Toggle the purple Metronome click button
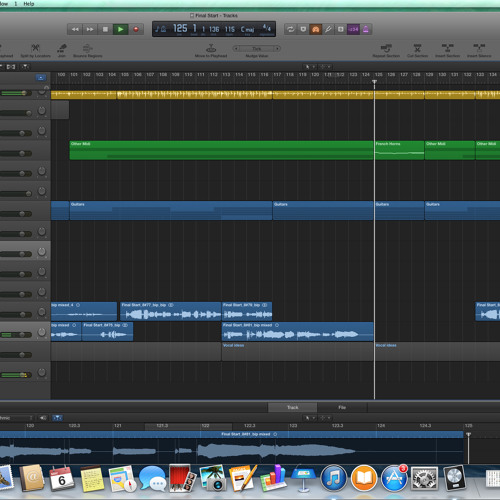Screen dimensions: 500x500 click(x=366, y=29)
